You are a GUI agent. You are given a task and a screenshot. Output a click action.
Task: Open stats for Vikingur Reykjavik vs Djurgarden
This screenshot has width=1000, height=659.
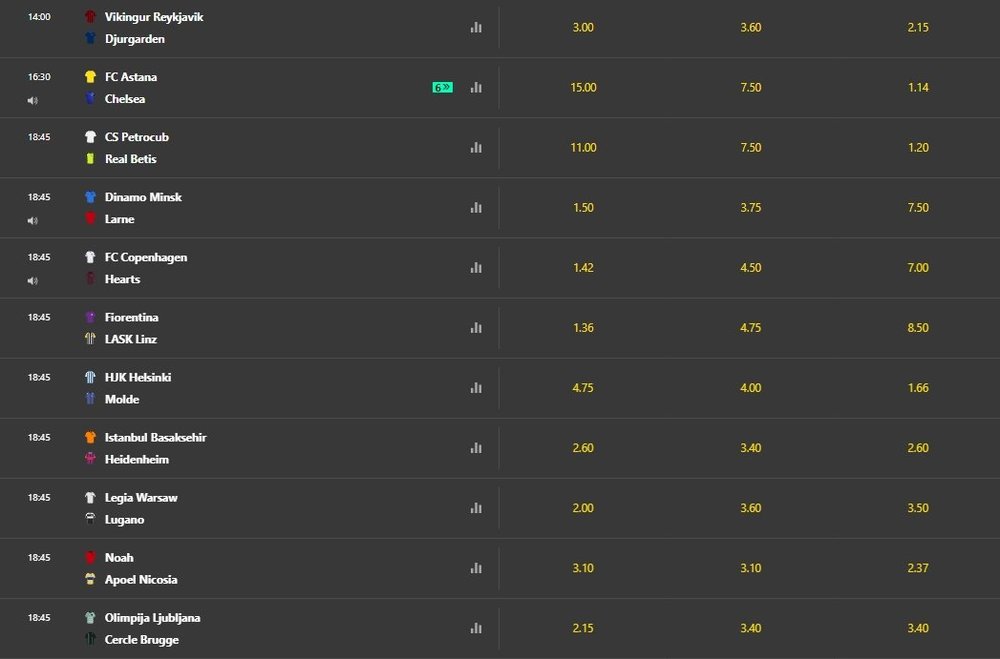(x=476, y=28)
